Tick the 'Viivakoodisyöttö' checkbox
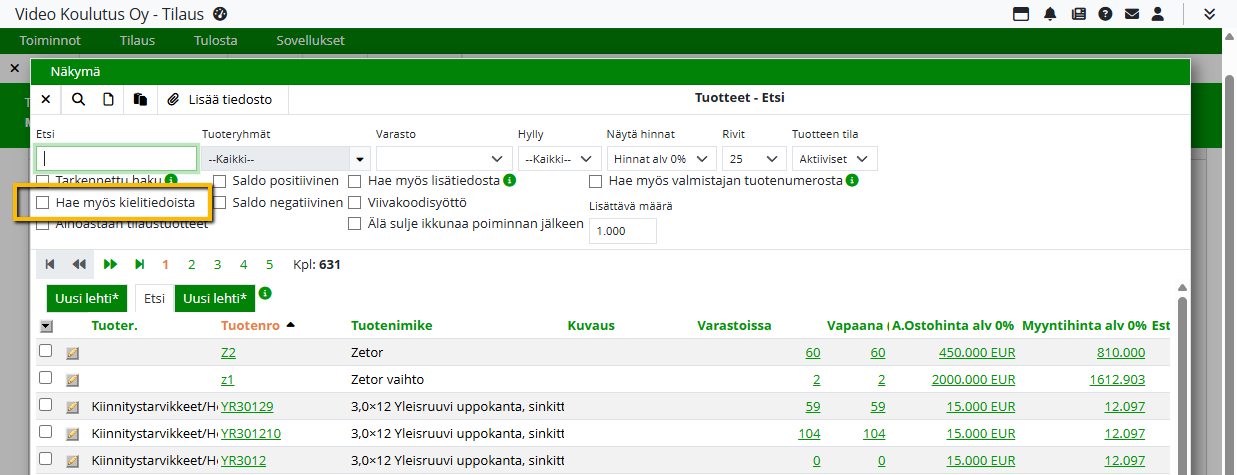 point(355,202)
